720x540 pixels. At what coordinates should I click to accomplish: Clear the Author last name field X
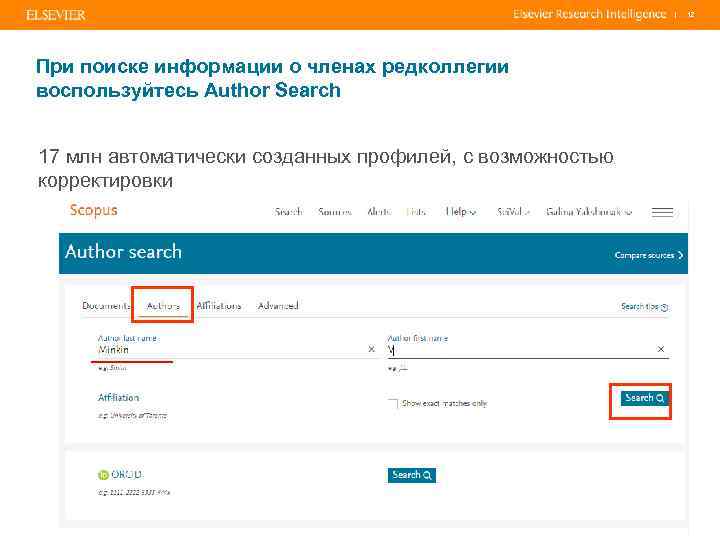tap(371, 349)
